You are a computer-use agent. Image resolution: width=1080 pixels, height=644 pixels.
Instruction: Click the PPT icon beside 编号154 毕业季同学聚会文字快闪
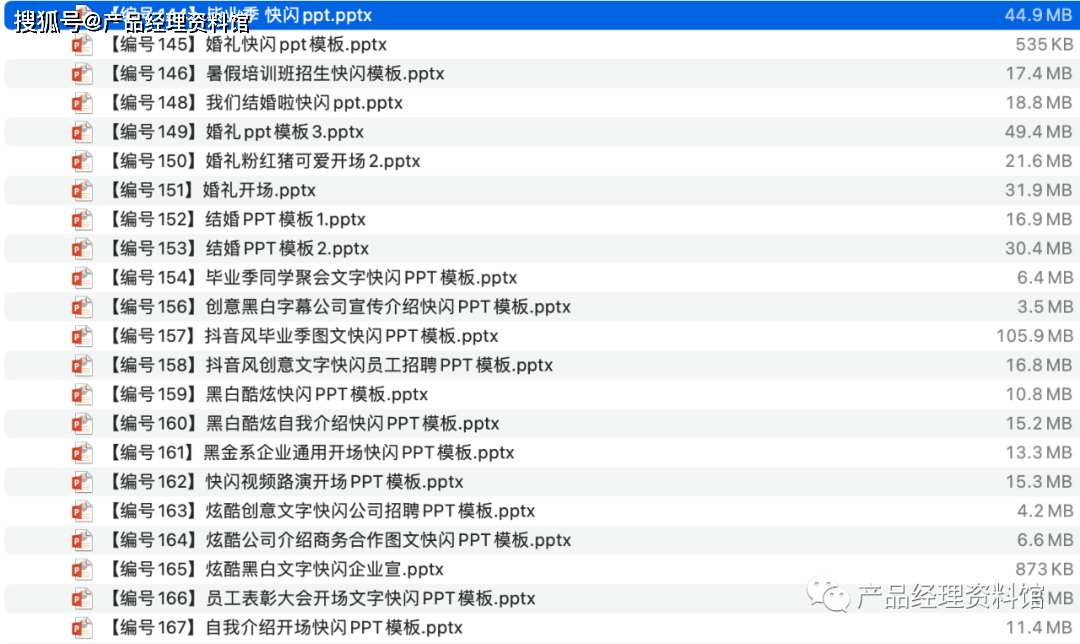(x=81, y=277)
